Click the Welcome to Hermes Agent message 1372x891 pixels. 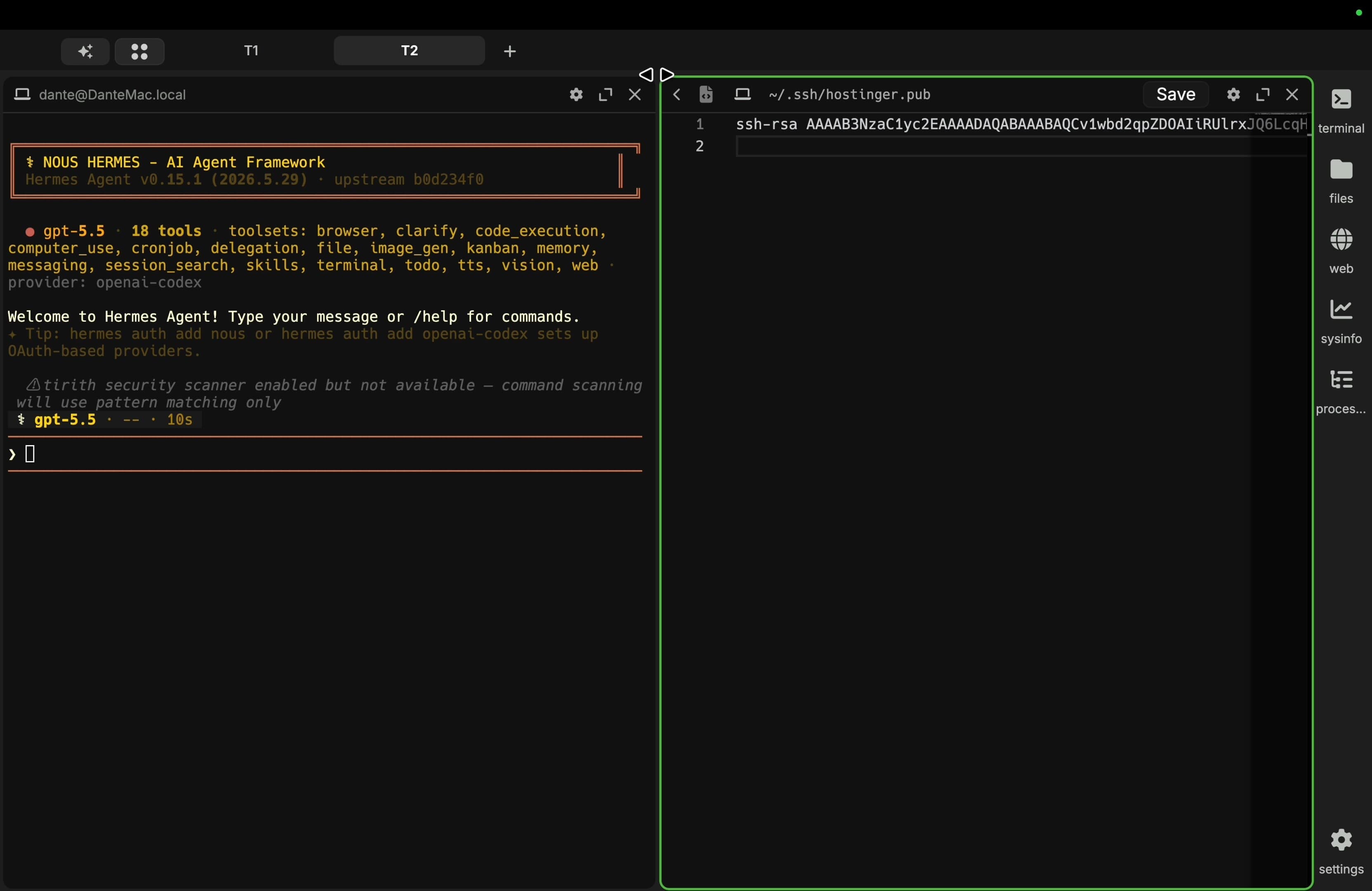point(293,317)
